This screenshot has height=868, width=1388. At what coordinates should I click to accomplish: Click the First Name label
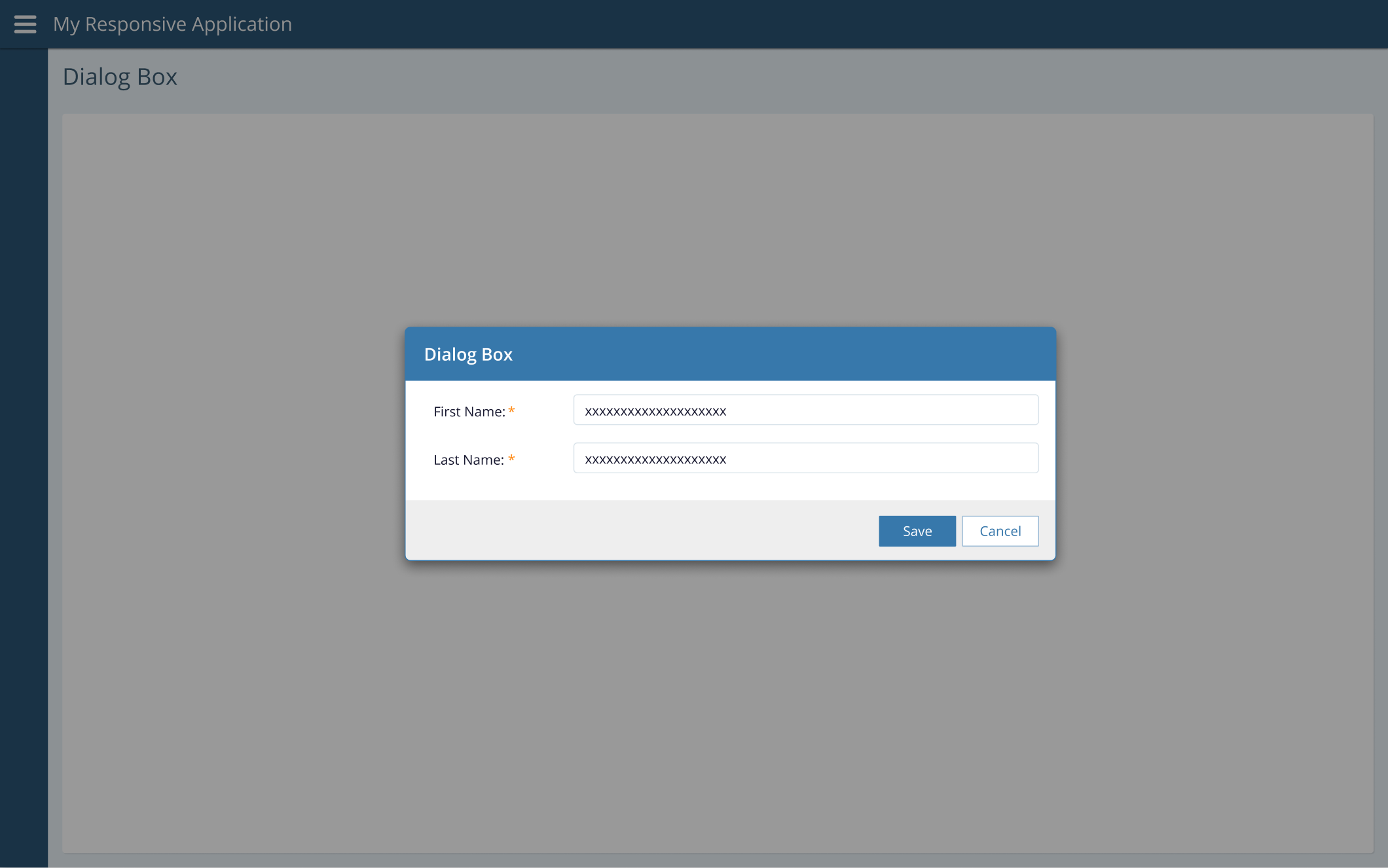469,412
